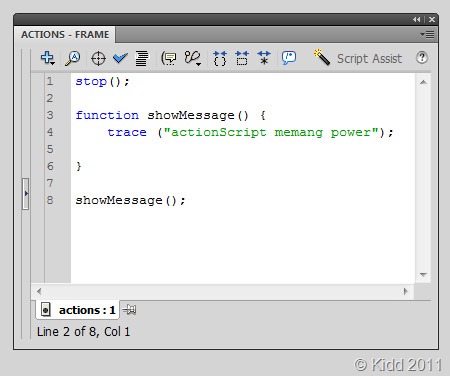Click vertical scrollbar up arrow
This screenshot has height=376, width=450.
(x=423, y=82)
